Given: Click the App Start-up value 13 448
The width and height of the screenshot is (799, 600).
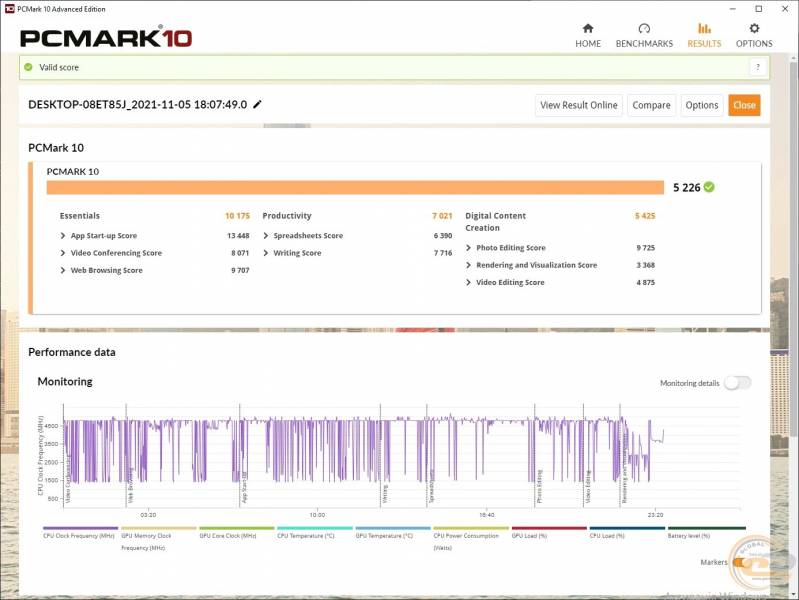Looking at the screenshot, I should (238, 236).
